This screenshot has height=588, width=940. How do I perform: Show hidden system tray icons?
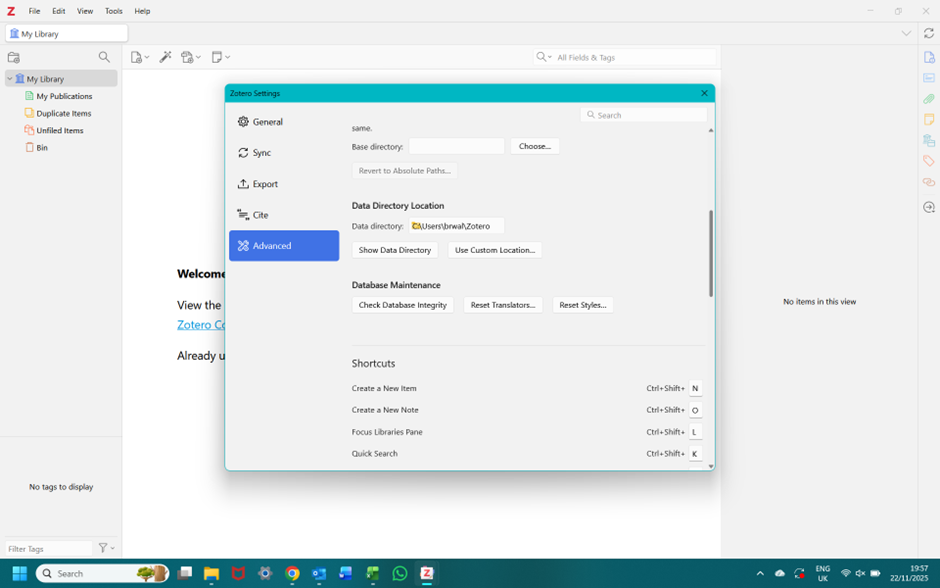click(760, 574)
